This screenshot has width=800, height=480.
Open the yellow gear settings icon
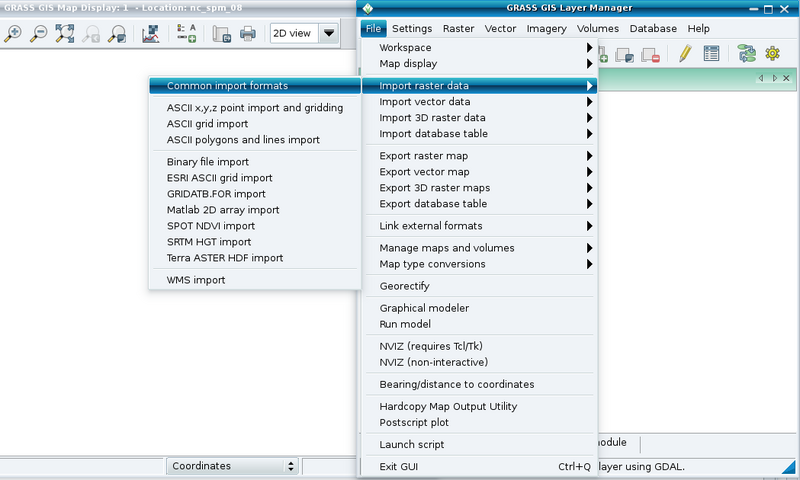coord(772,54)
